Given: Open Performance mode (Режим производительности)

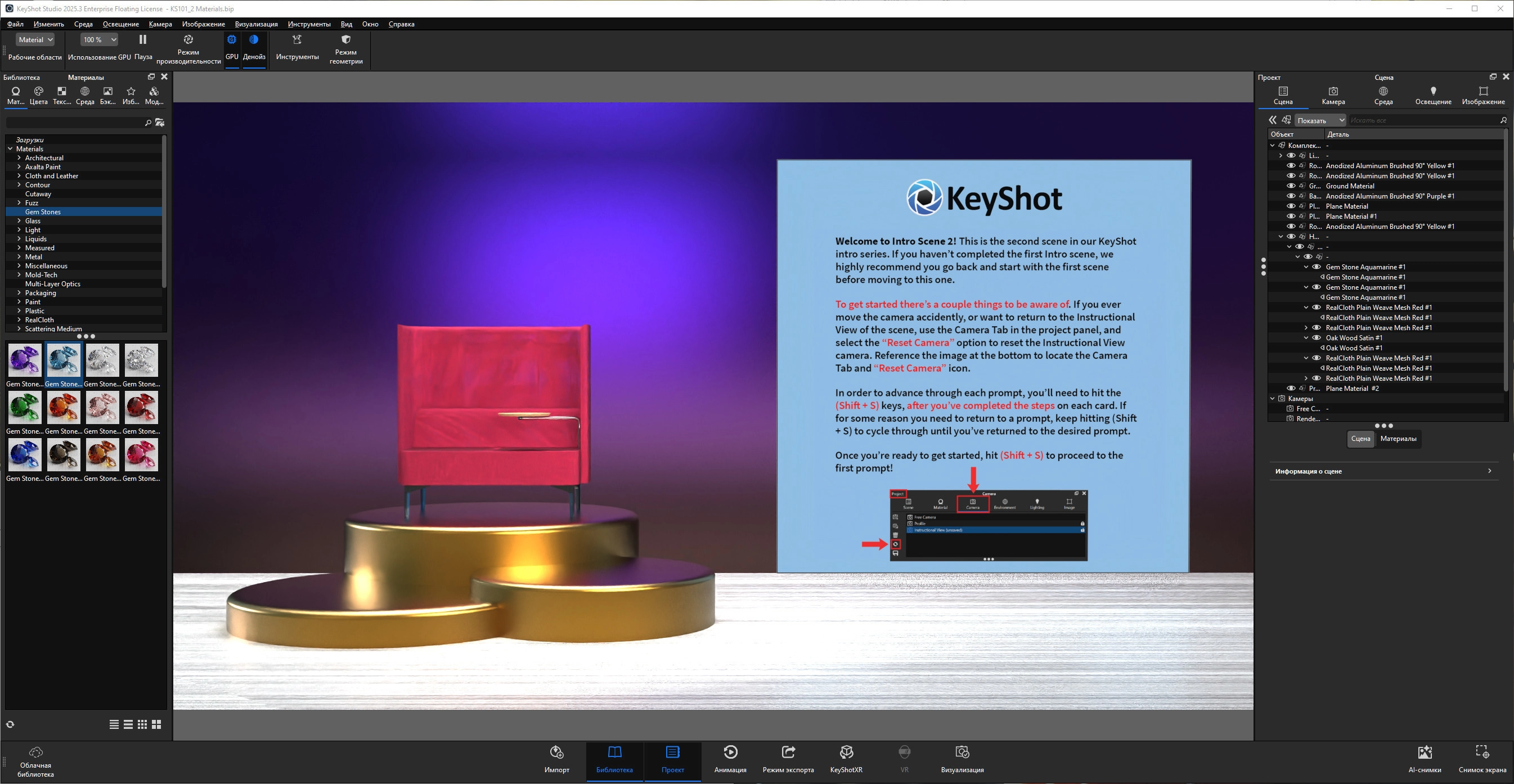Looking at the screenshot, I should click(x=188, y=40).
